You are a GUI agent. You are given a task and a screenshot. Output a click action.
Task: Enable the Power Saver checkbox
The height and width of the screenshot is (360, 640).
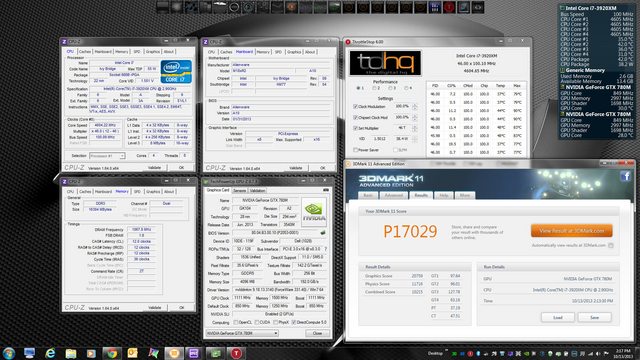355,150
